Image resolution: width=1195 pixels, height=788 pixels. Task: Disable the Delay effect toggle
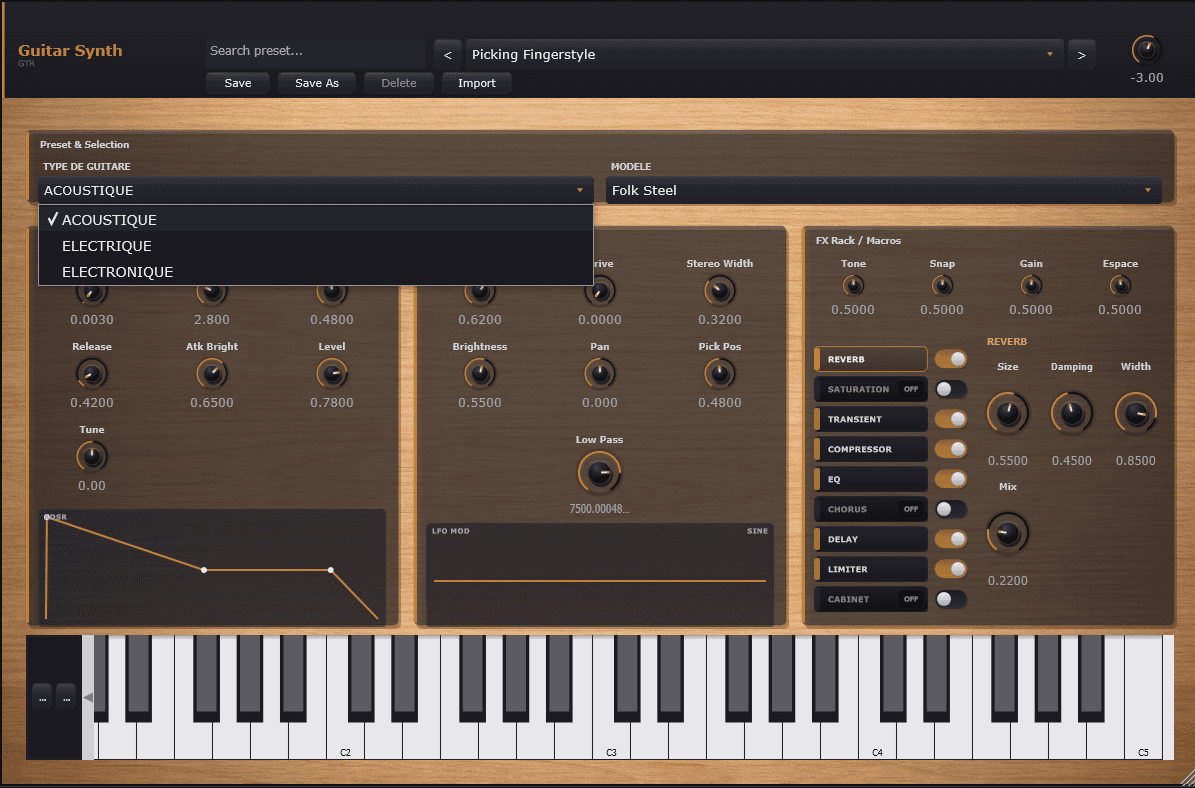point(950,539)
